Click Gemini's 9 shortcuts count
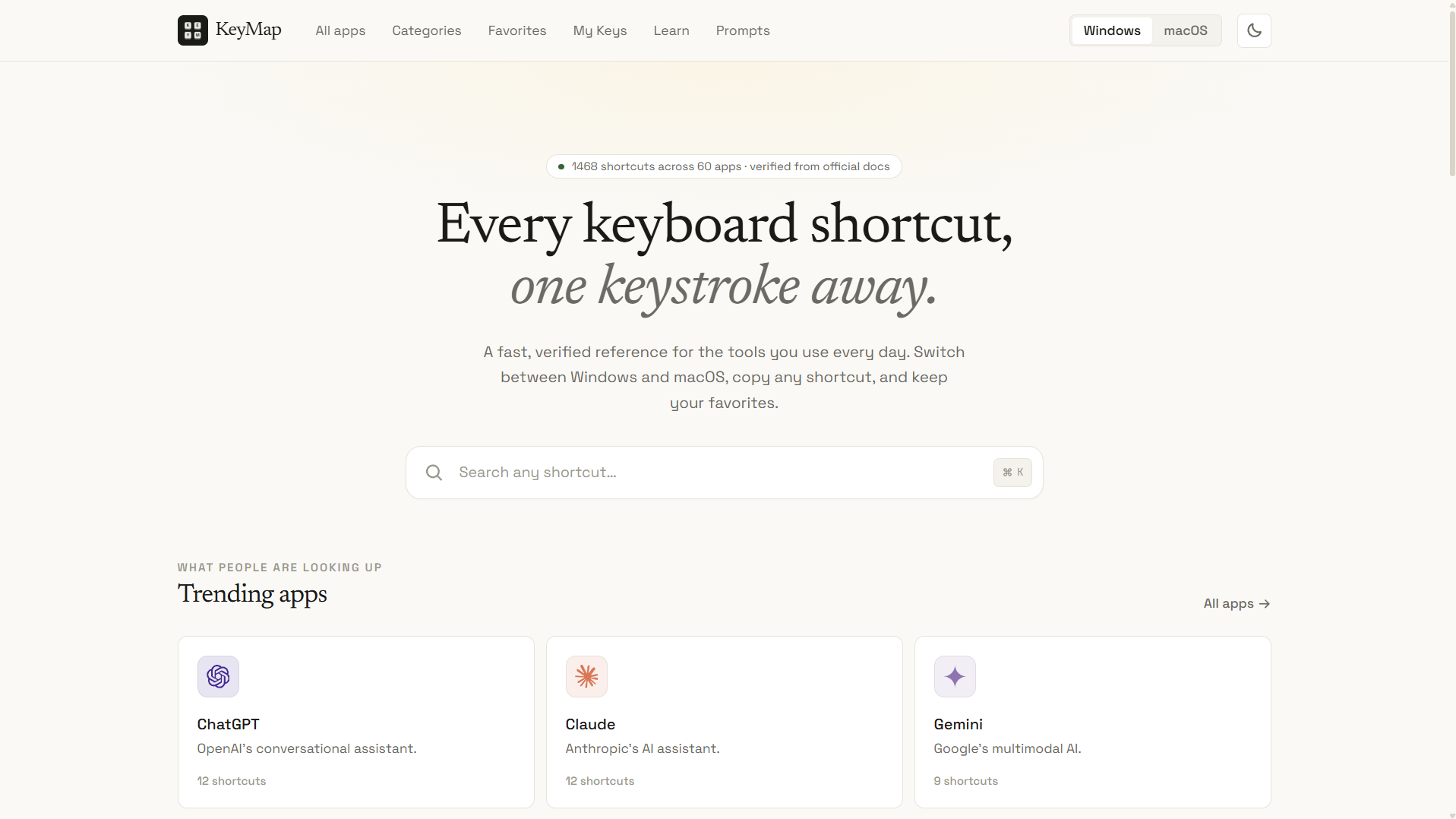 (x=966, y=781)
